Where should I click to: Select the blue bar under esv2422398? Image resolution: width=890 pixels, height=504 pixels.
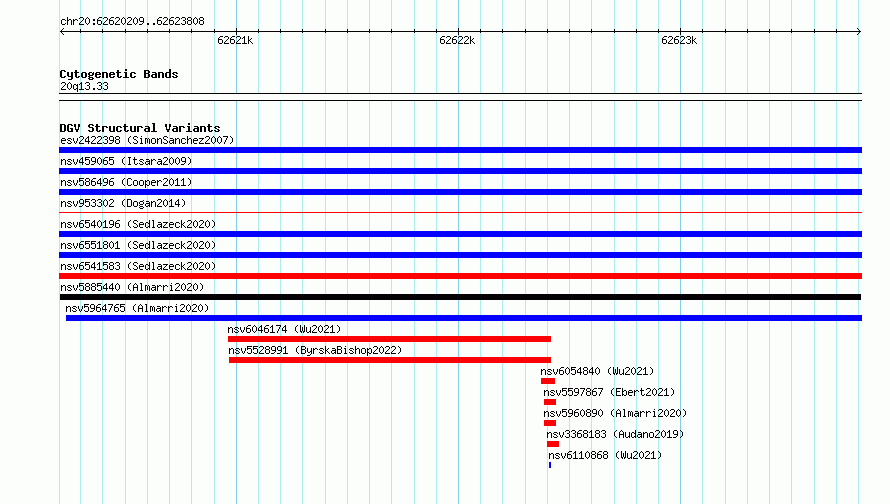[x=460, y=150]
